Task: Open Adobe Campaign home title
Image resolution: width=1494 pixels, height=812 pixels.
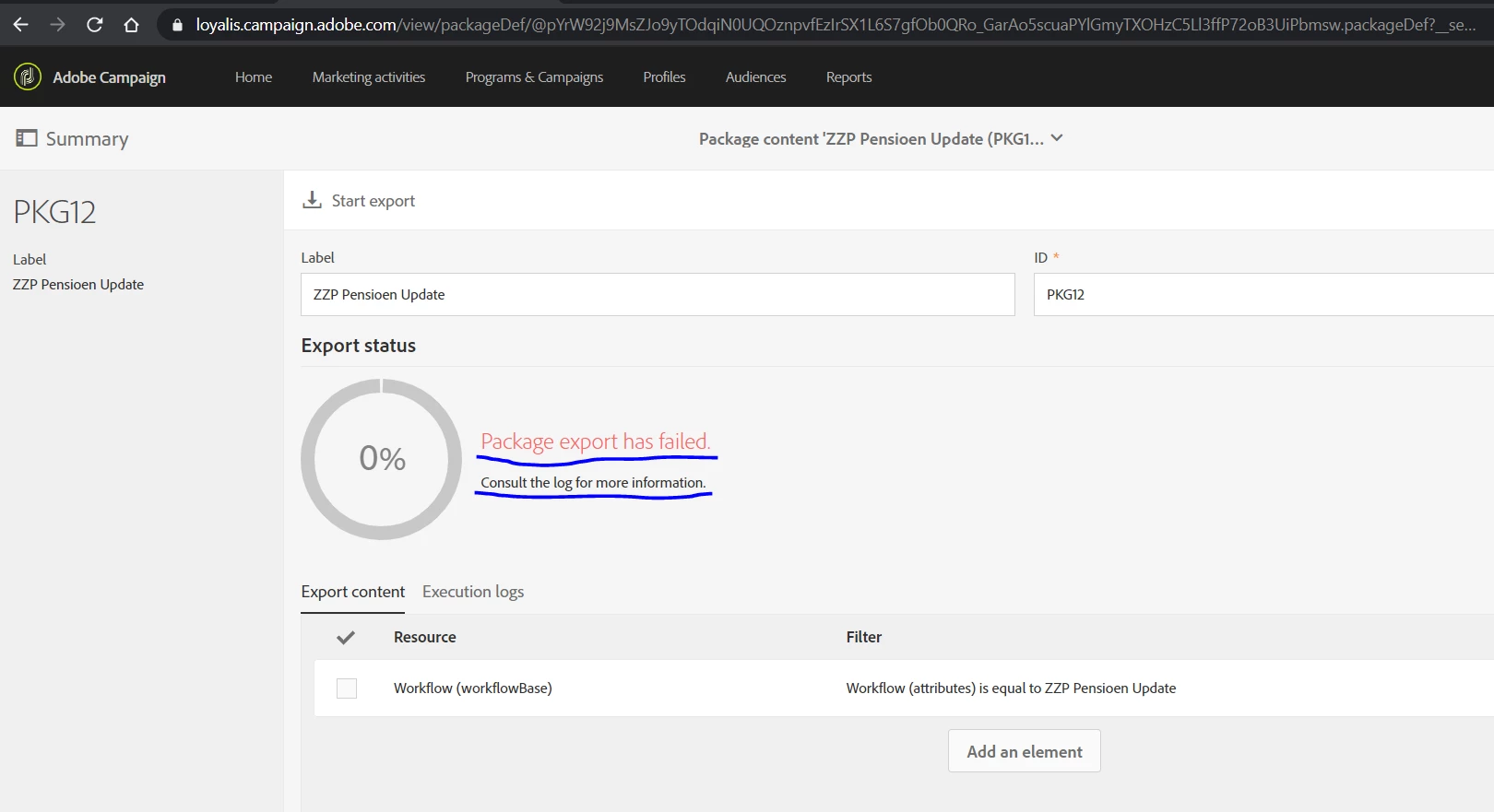Action: click(x=109, y=77)
